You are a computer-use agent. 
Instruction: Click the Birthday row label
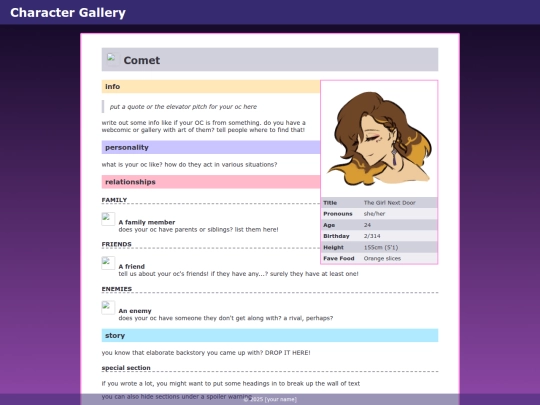click(336, 236)
